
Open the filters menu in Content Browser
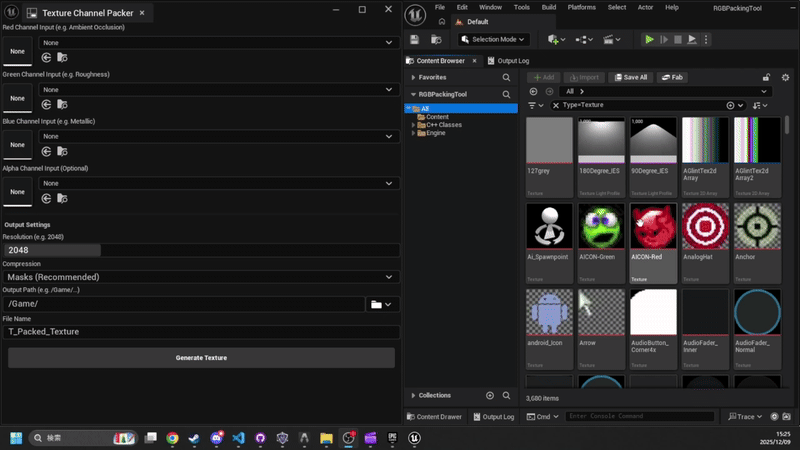pyautogui.click(x=535, y=105)
